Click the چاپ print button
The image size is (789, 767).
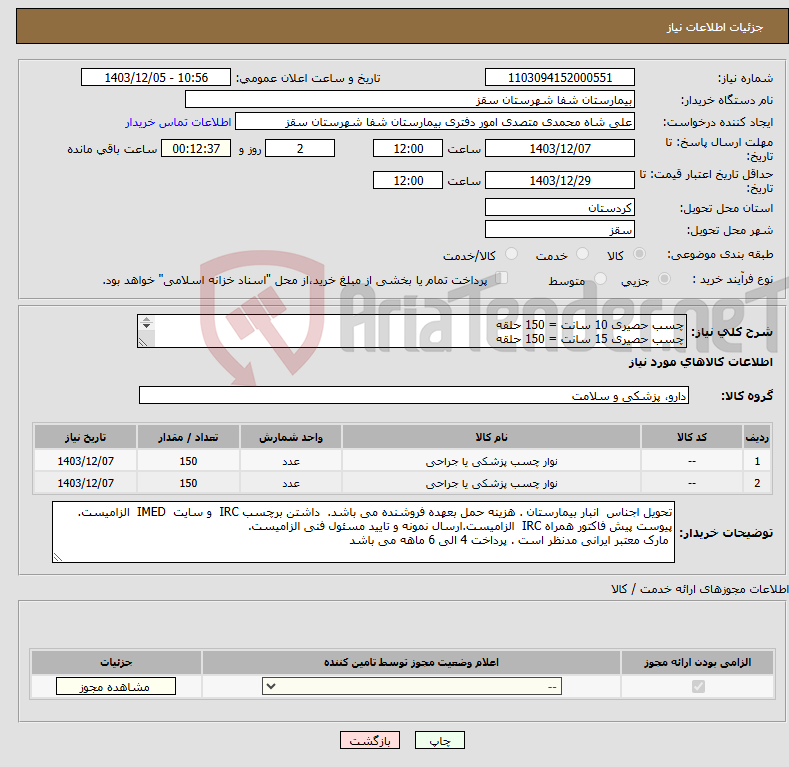click(439, 741)
